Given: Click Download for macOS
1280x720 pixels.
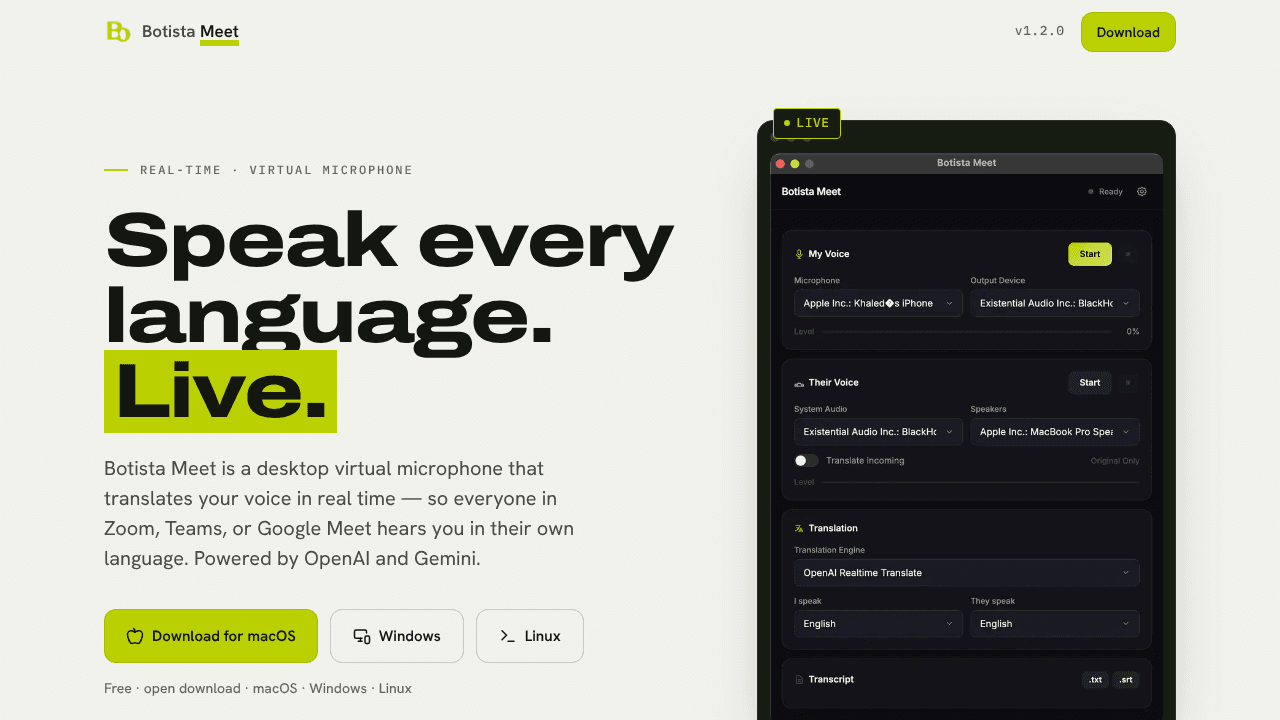Looking at the screenshot, I should click(211, 636).
